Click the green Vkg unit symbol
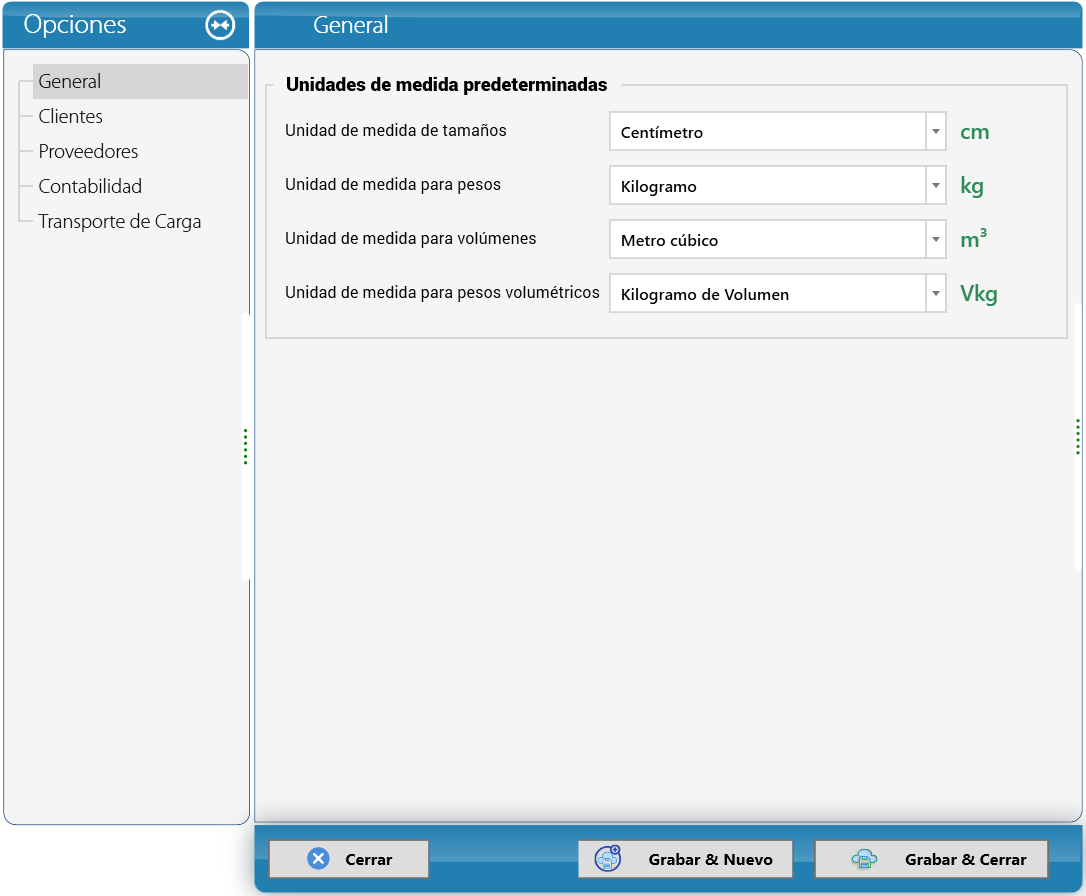The height and width of the screenshot is (896, 1086). click(x=978, y=294)
